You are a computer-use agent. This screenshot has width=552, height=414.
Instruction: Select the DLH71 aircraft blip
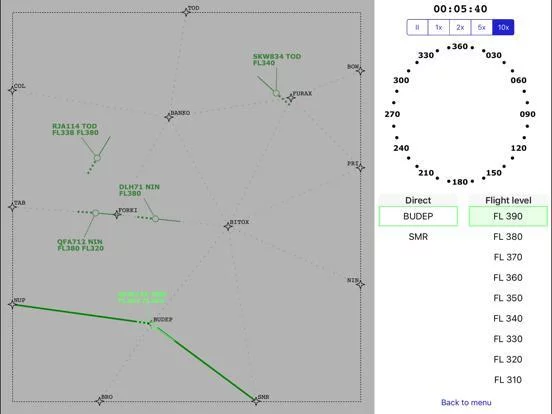click(x=155, y=219)
